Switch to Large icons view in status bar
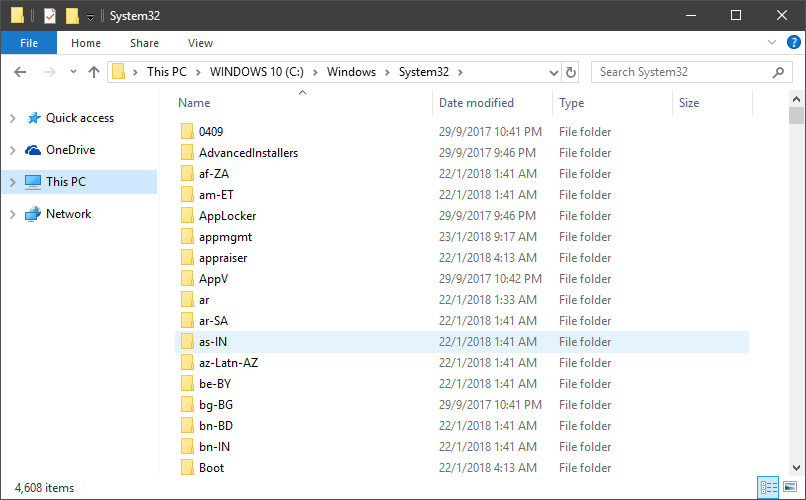The height and width of the screenshot is (500, 806). pos(790,487)
